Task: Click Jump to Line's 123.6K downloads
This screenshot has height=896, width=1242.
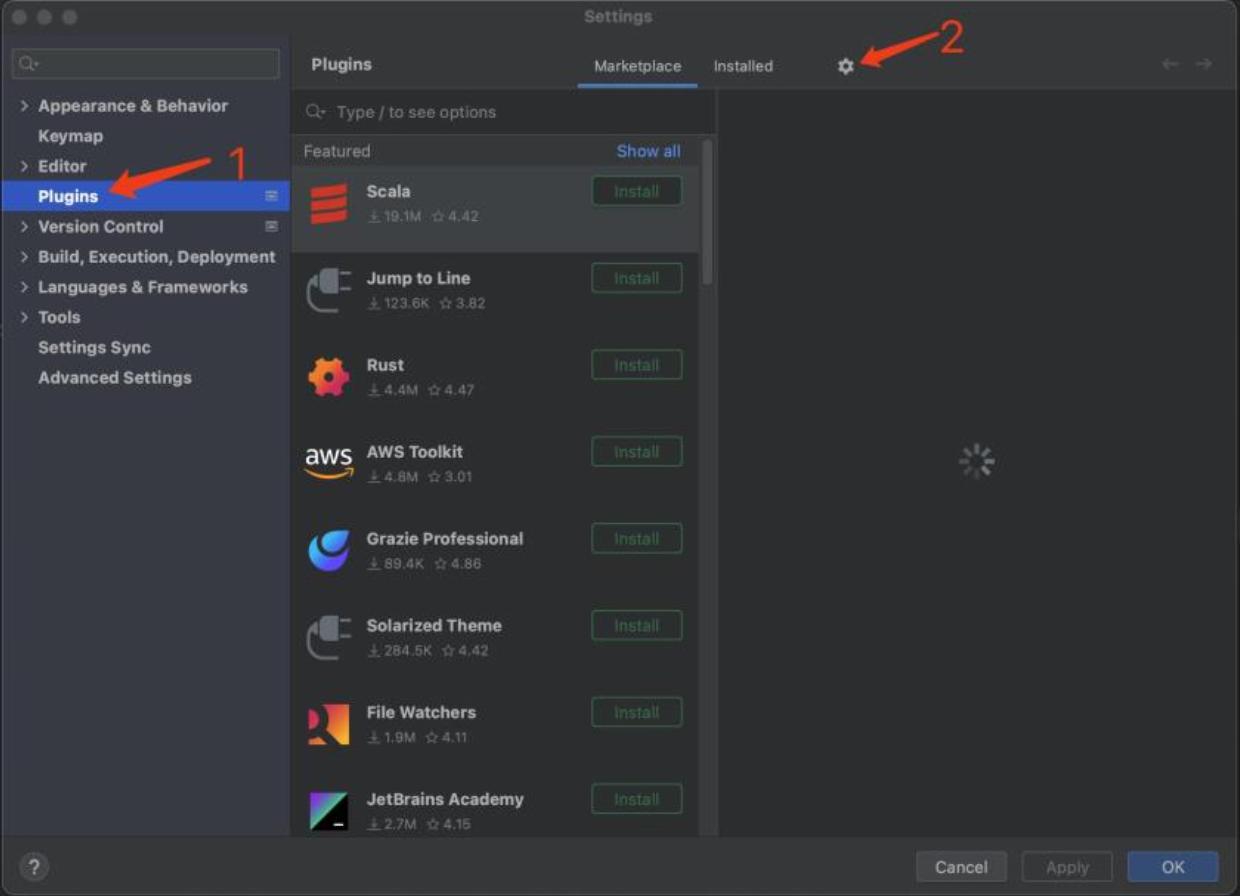Action: [398, 304]
